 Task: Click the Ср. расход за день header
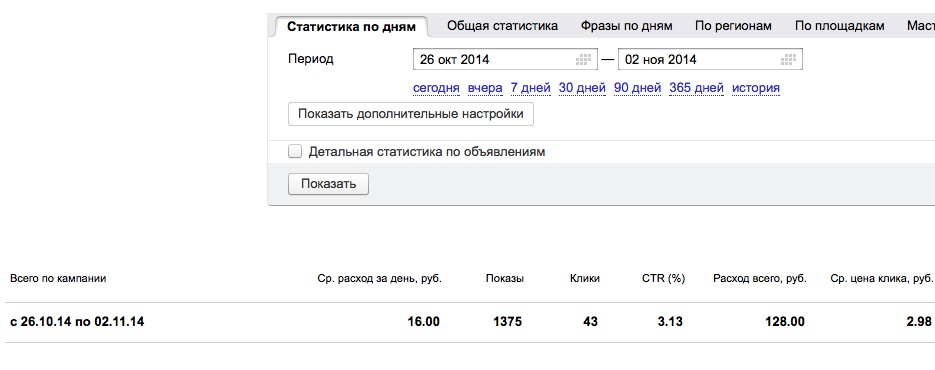(x=380, y=278)
